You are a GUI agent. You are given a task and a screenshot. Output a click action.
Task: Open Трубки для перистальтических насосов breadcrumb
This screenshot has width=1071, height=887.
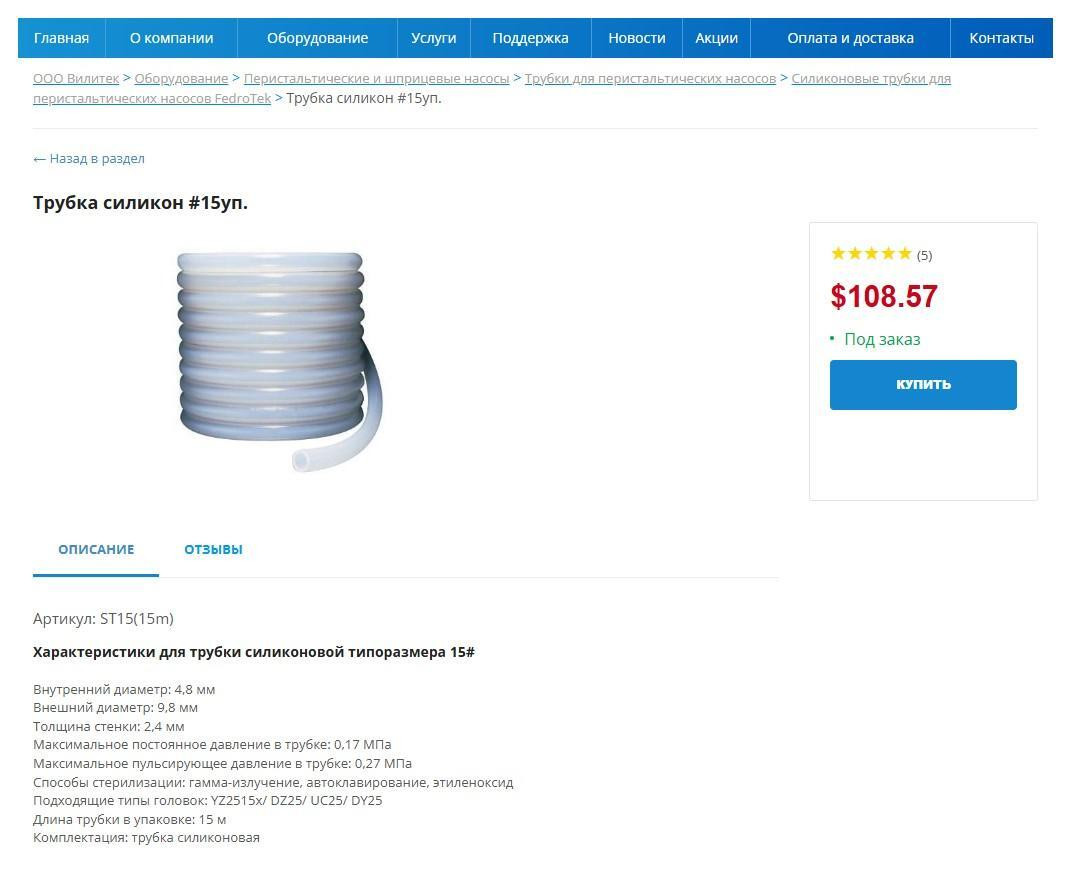[x=650, y=79]
